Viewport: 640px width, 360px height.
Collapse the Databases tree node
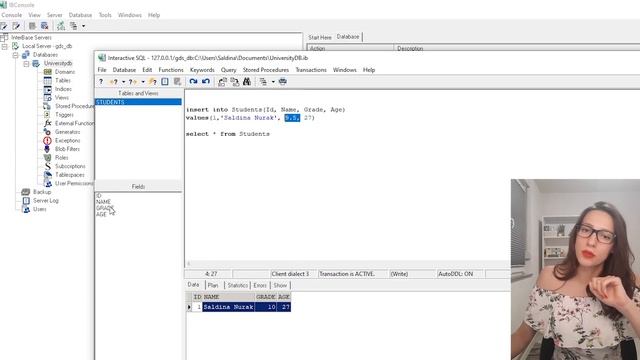coord(16,55)
